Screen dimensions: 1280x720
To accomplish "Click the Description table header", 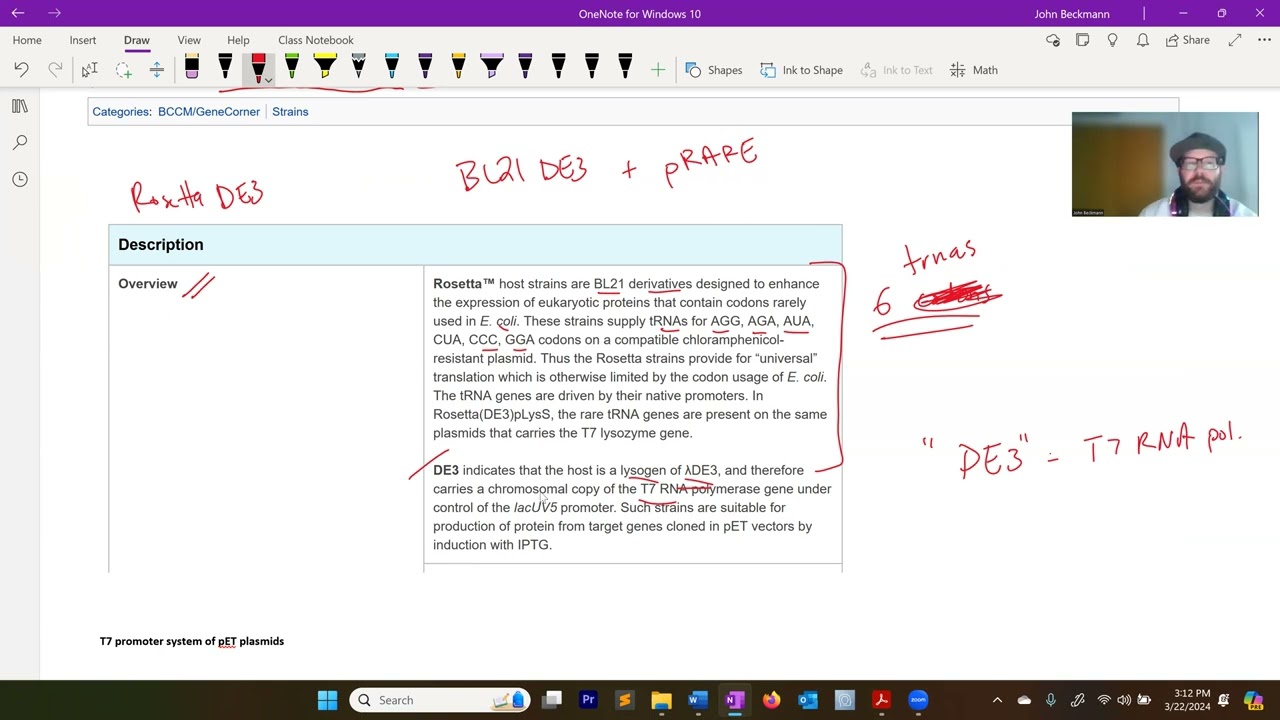I will tap(475, 245).
